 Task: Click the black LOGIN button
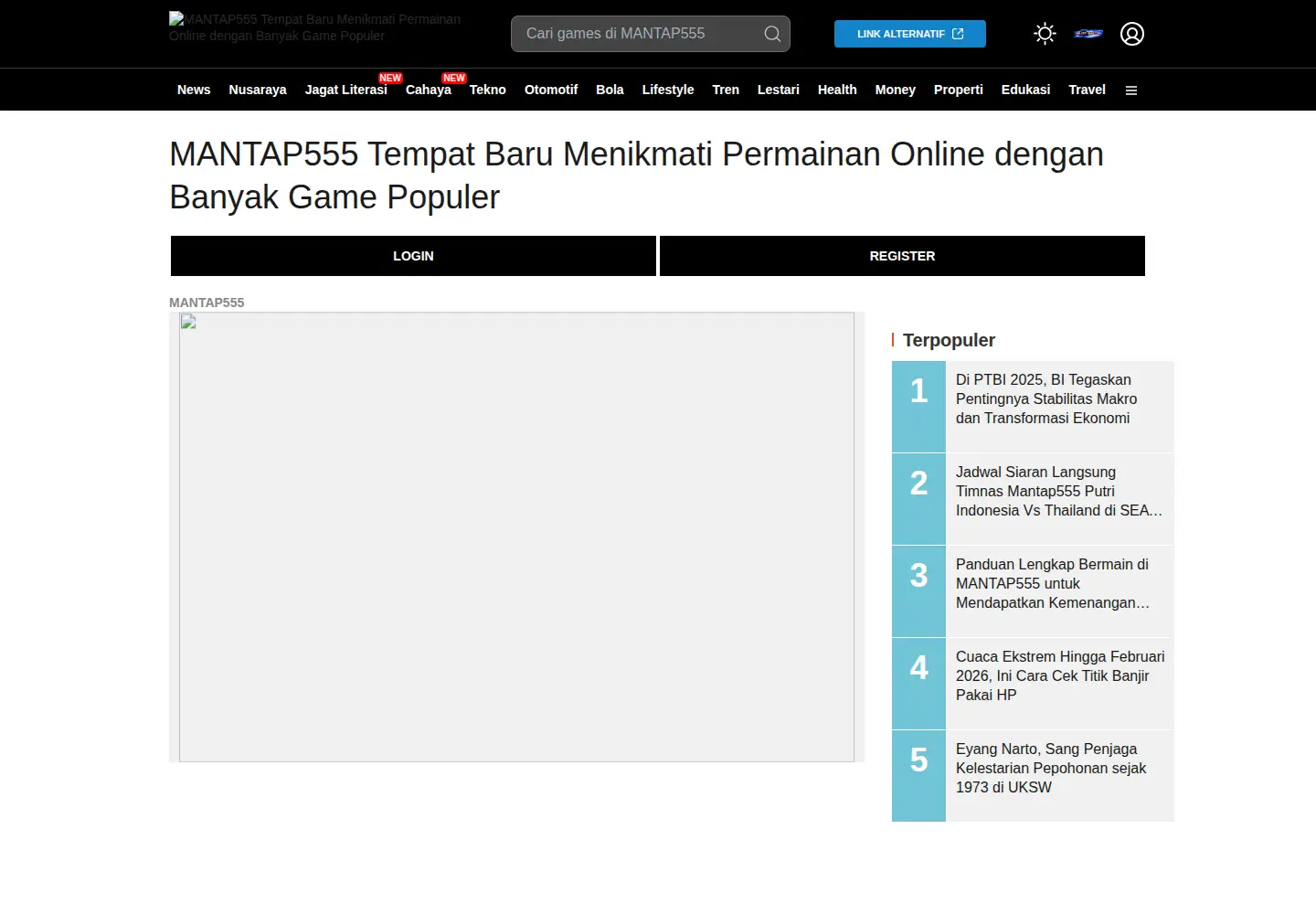coord(413,256)
